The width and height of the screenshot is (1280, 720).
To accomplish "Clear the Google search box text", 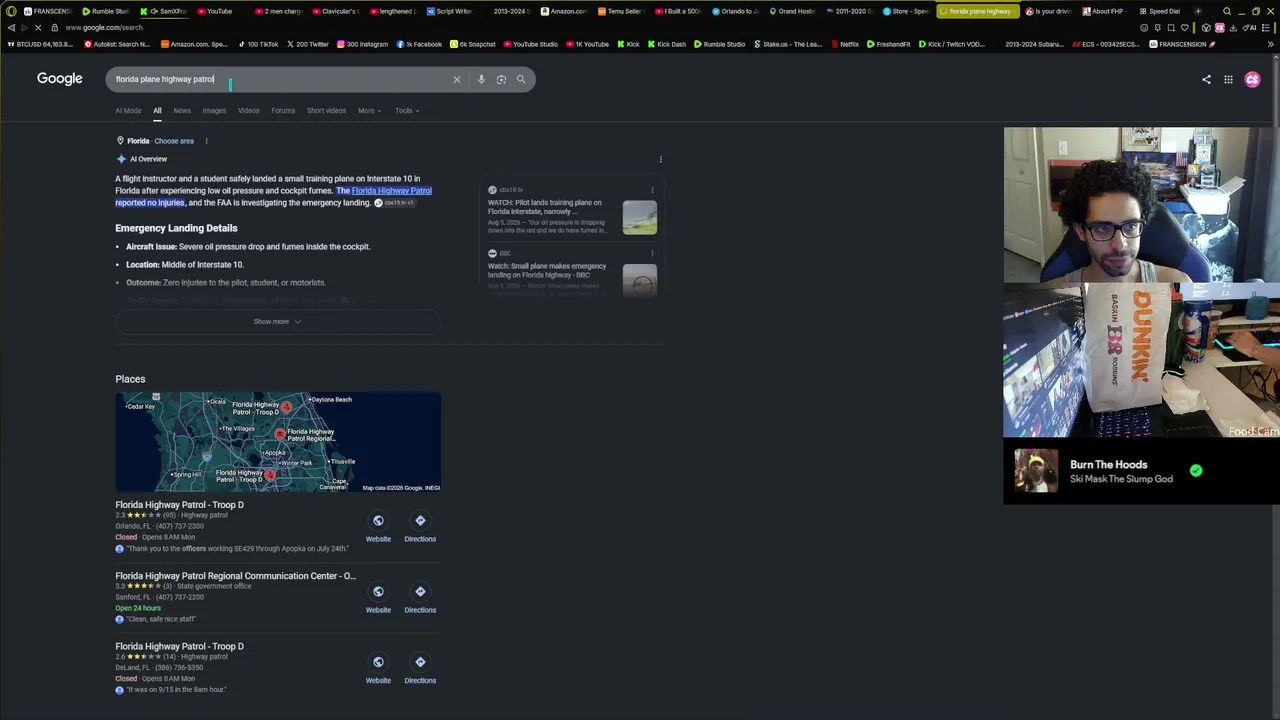I will pos(457,79).
